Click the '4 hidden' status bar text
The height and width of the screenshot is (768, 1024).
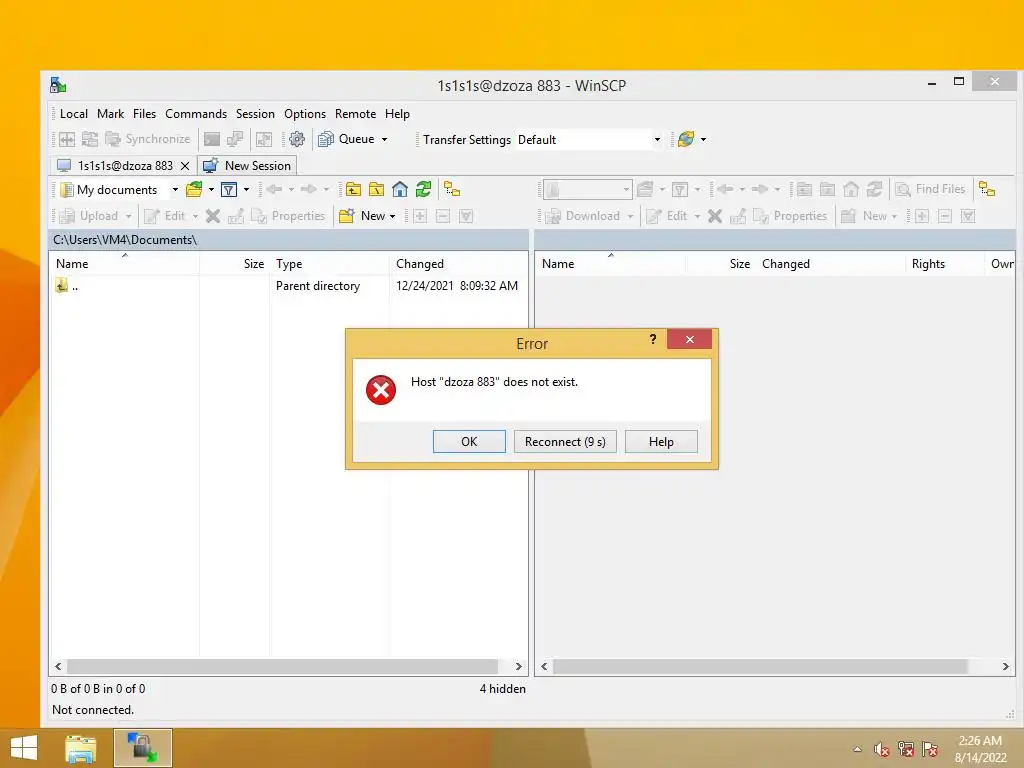pyautogui.click(x=502, y=688)
